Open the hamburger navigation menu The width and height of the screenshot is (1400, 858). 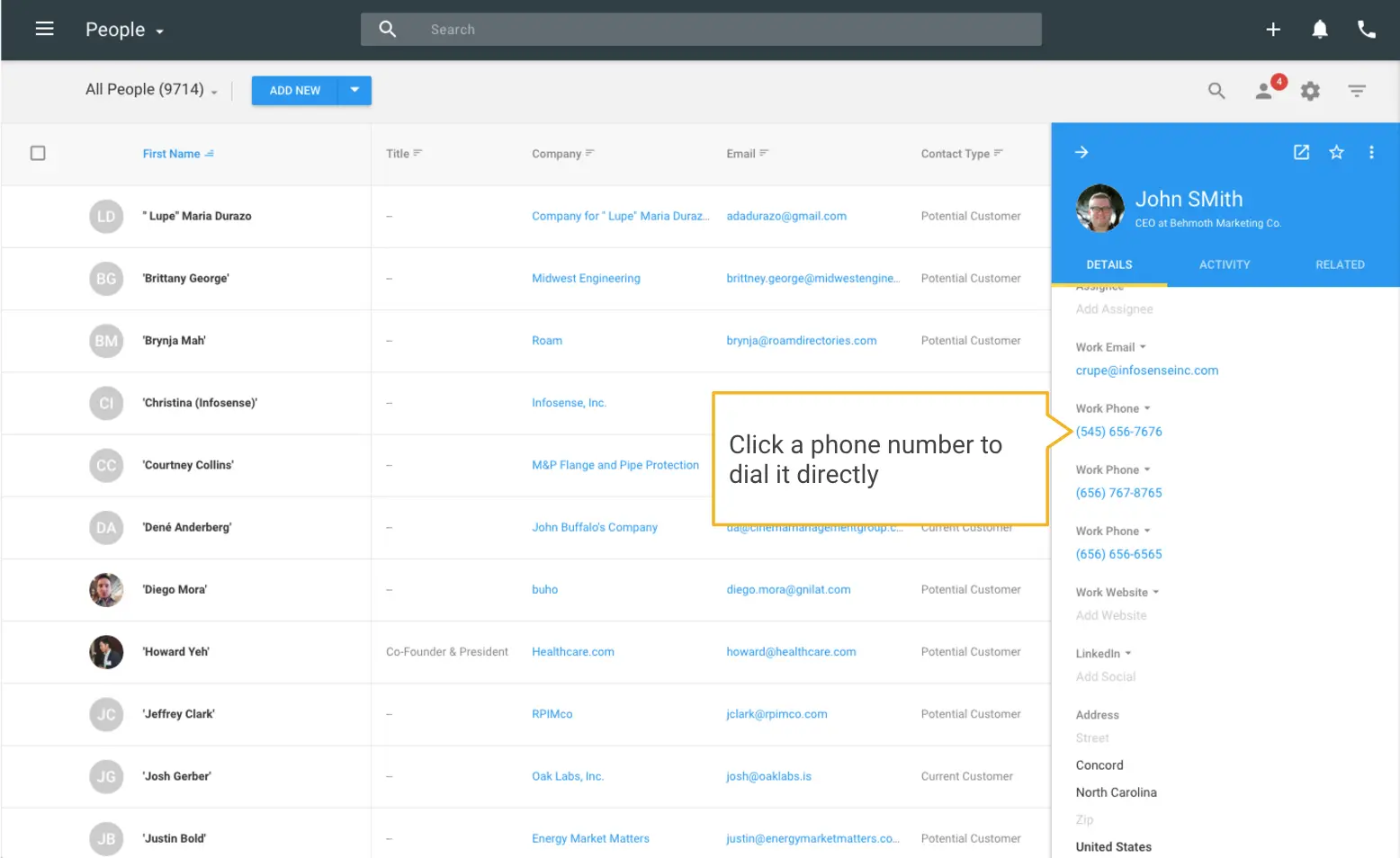click(44, 29)
